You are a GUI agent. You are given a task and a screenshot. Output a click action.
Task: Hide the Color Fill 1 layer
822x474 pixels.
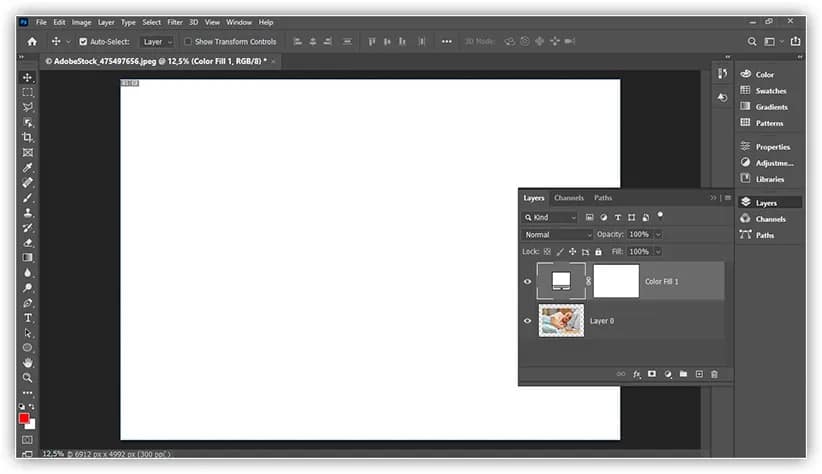[x=528, y=282]
